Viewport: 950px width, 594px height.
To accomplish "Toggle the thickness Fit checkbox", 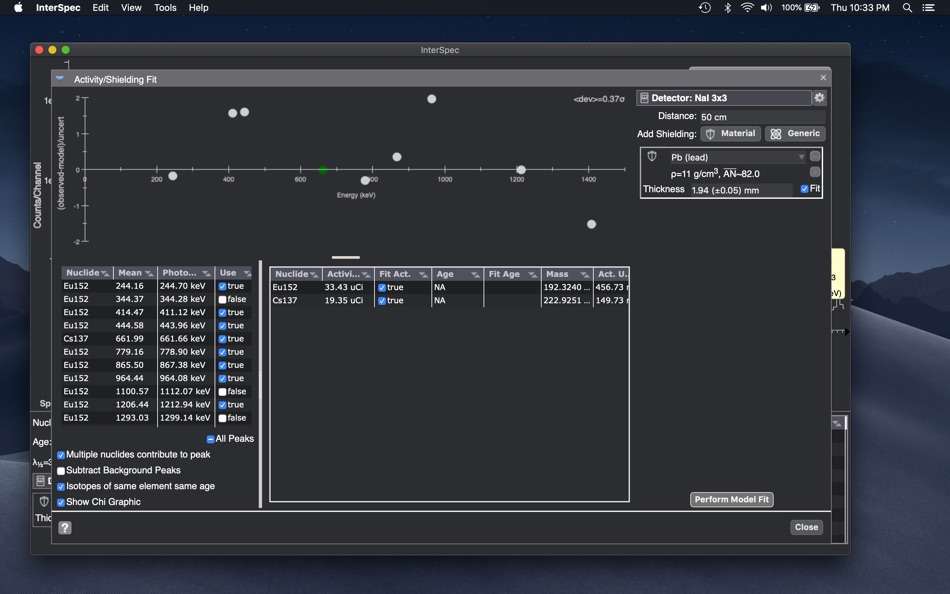I will pos(804,189).
